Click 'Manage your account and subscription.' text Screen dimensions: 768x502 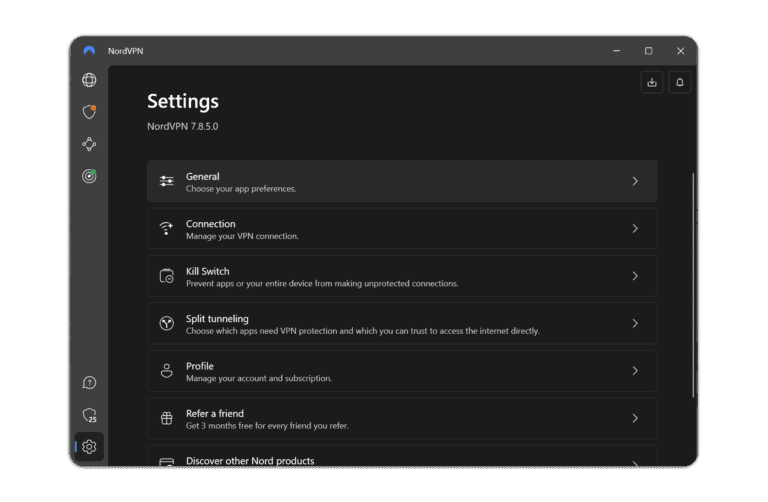(x=259, y=379)
